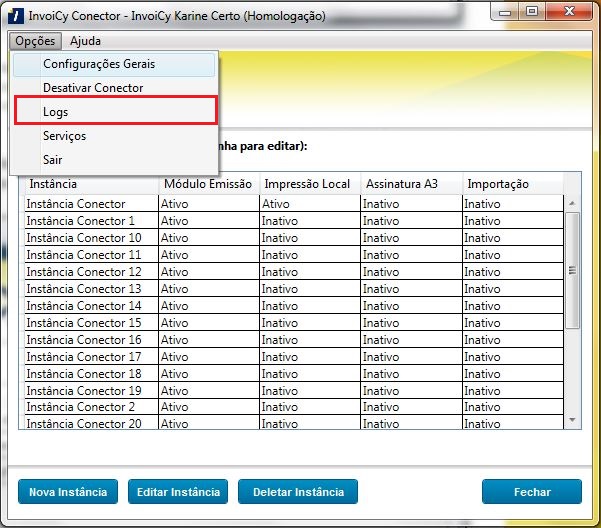Screen dimensions: 601x528
Task: Select the row 'Instância Conector 13'
Action: click(294, 289)
